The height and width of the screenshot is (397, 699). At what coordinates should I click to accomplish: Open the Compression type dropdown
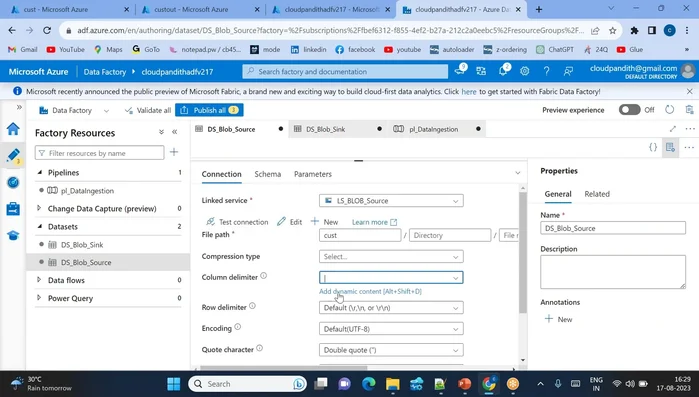(x=391, y=257)
